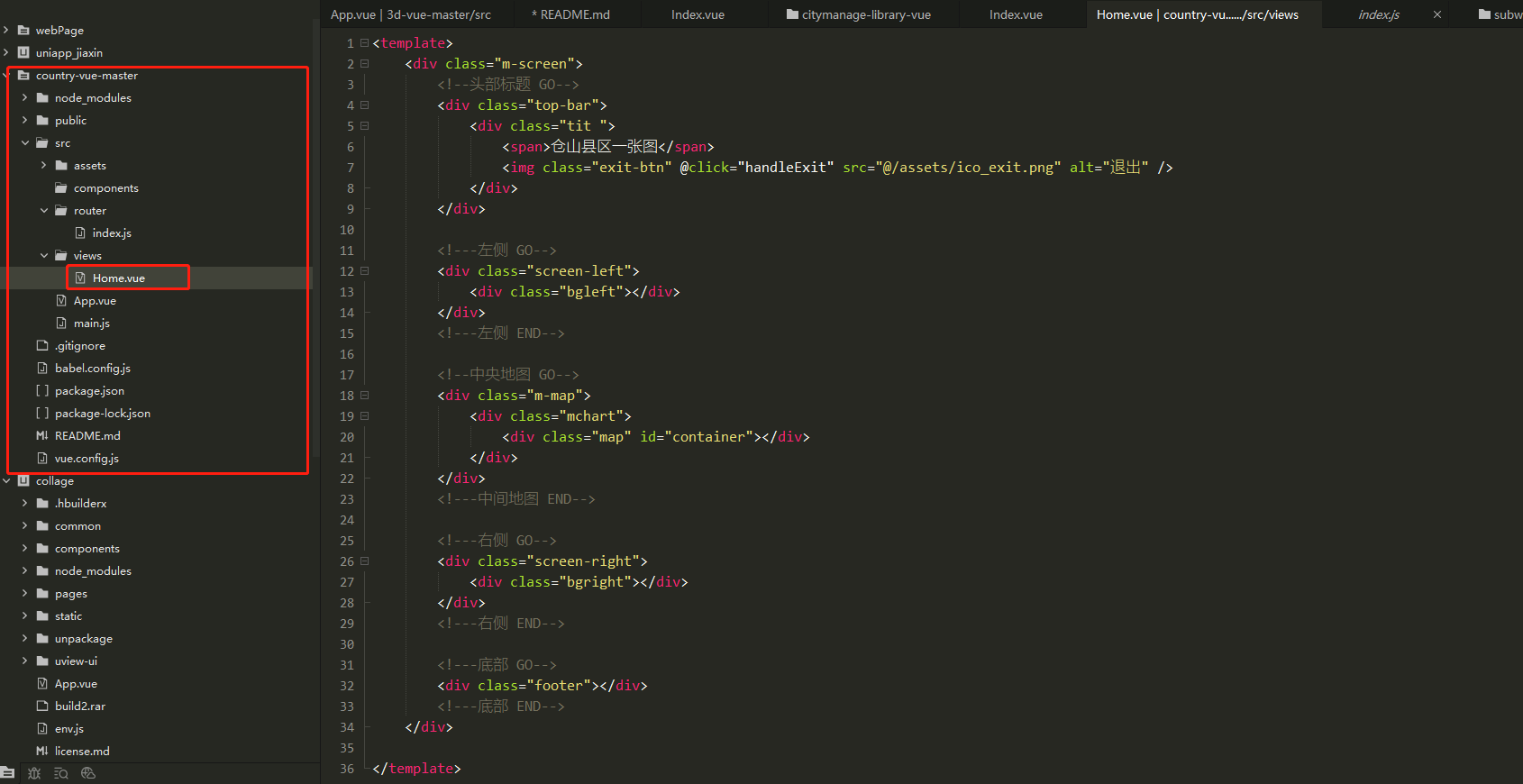Click main.js file icon
Image resolution: width=1523 pixels, height=784 pixels.
tap(61, 324)
